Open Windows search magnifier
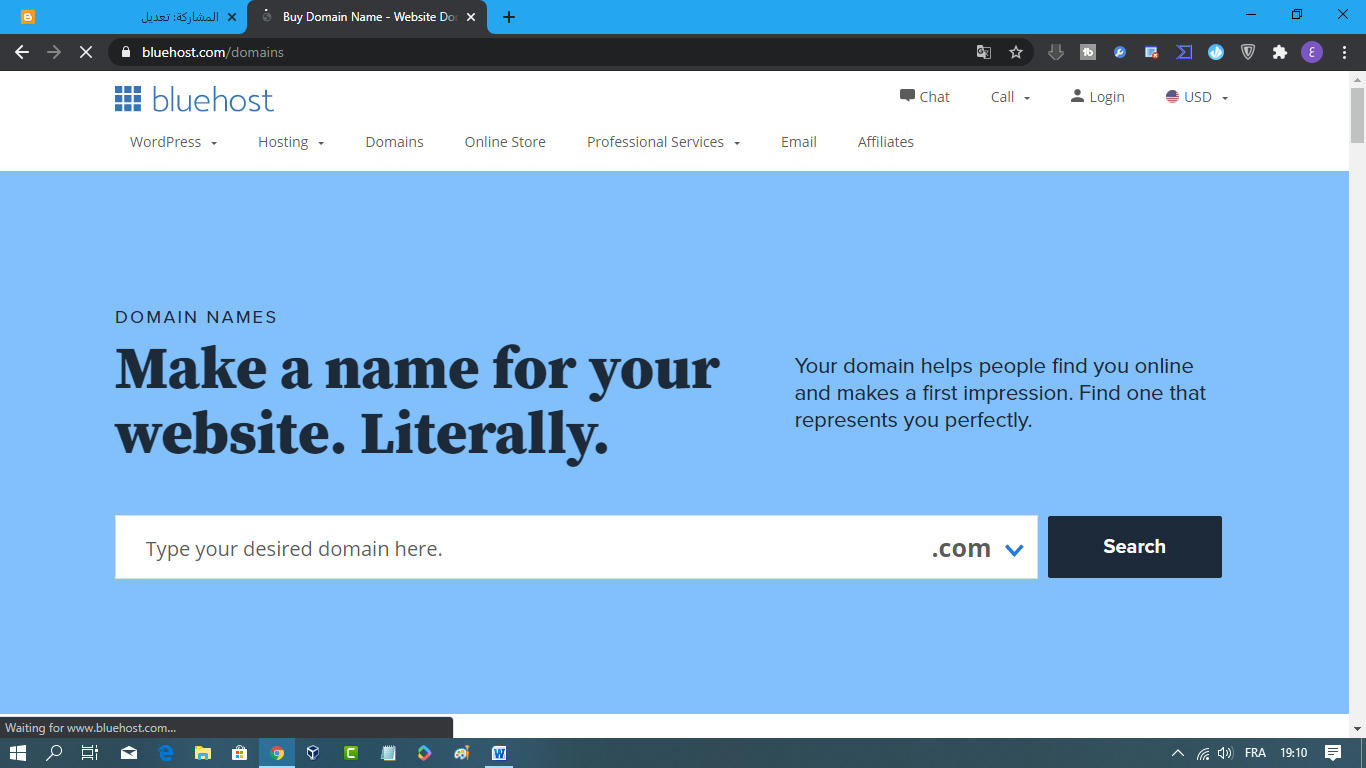The image size is (1366, 768). pos(55,753)
